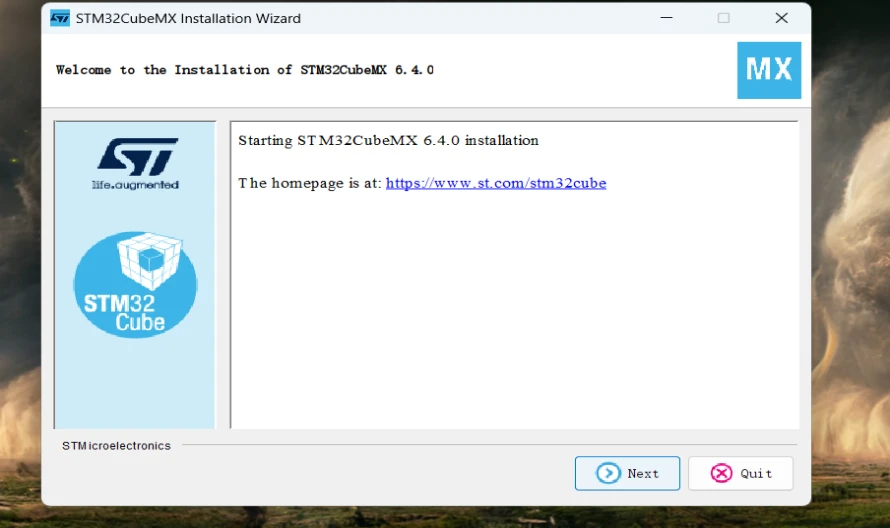Click the ST icon in the title bar

[60, 18]
